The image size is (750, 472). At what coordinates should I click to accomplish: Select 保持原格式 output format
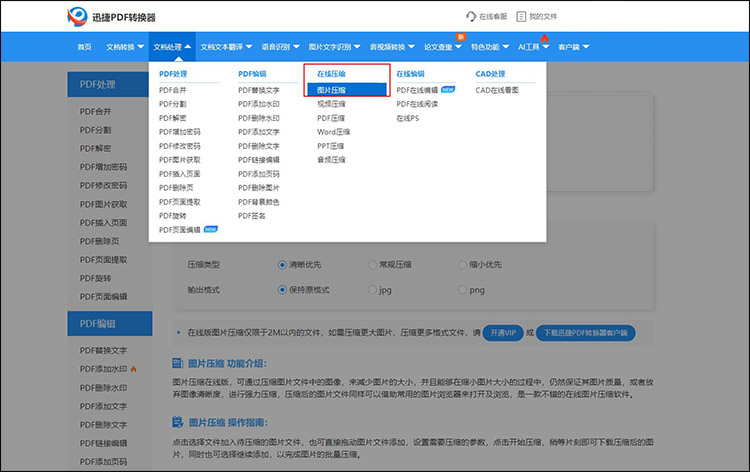click(x=282, y=290)
